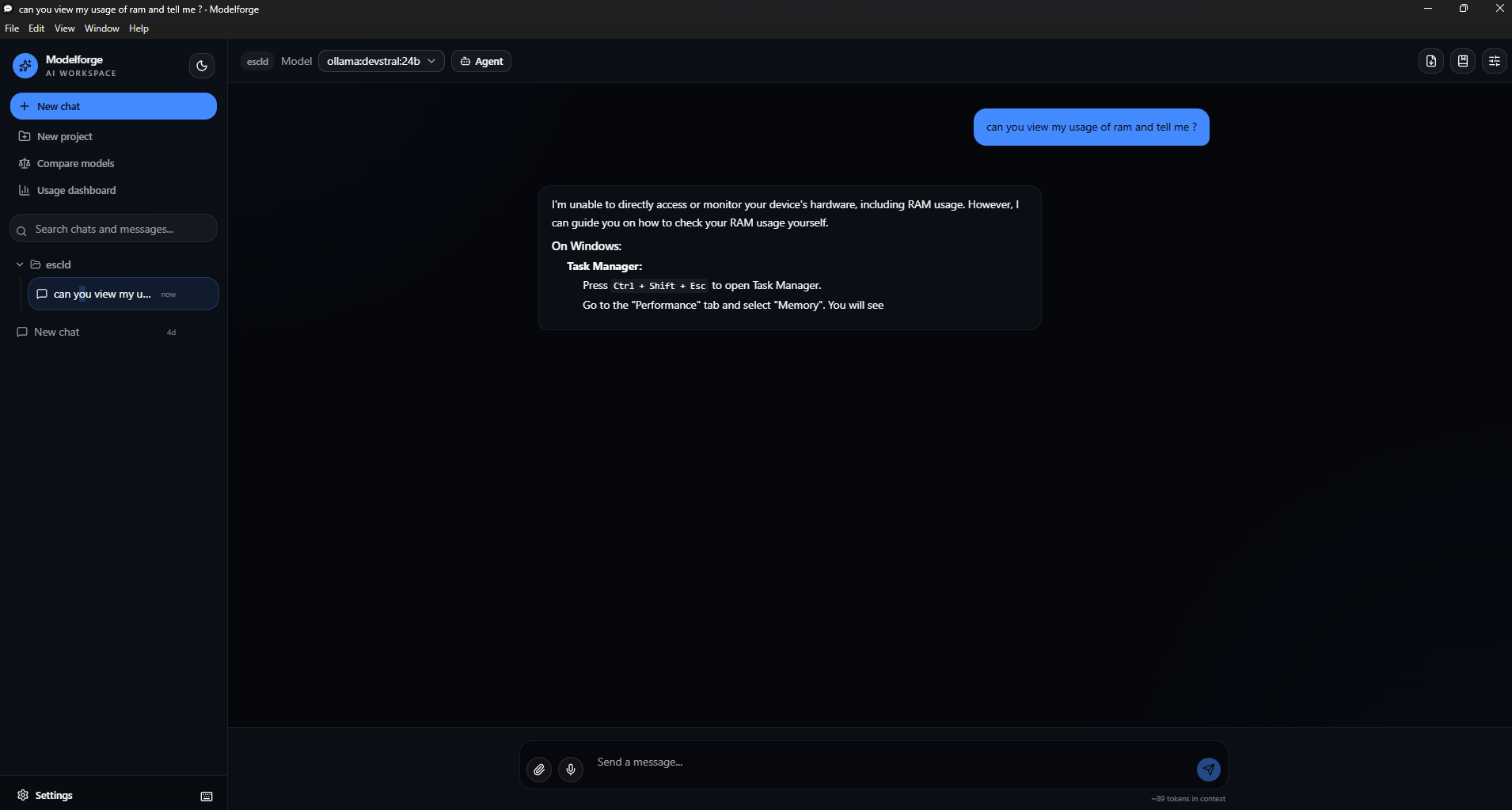Focus the Send a message input

(891, 762)
